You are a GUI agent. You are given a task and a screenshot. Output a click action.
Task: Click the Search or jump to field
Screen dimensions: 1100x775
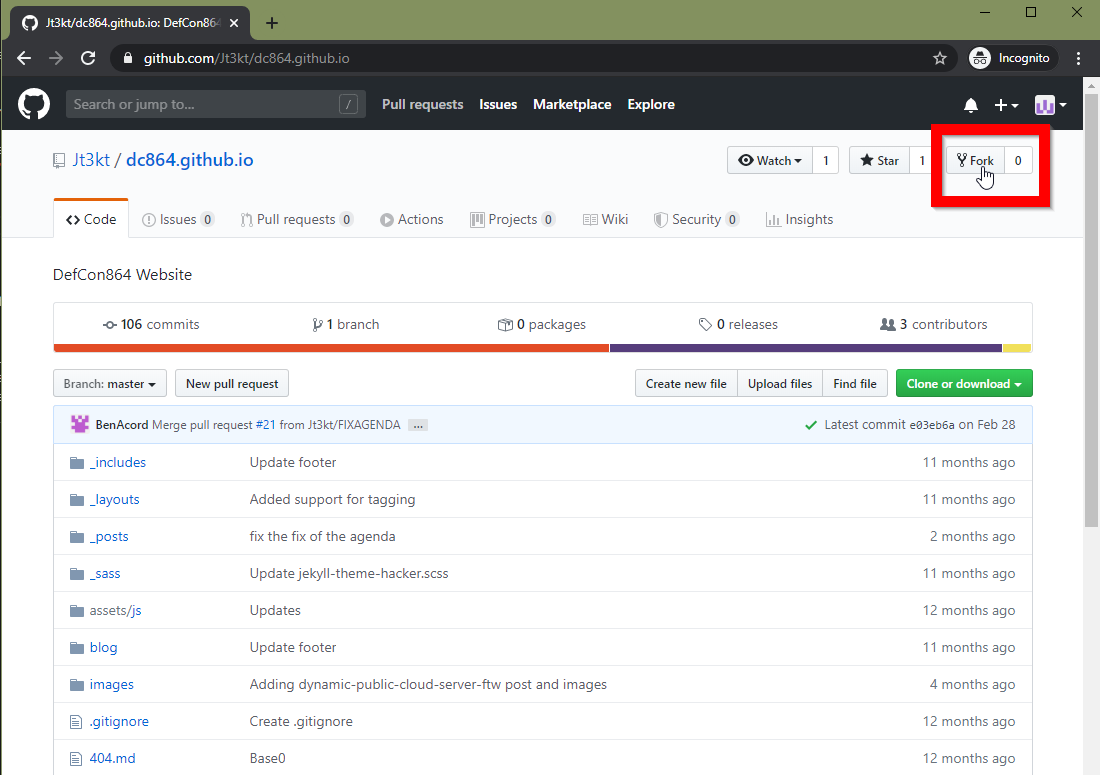point(215,104)
